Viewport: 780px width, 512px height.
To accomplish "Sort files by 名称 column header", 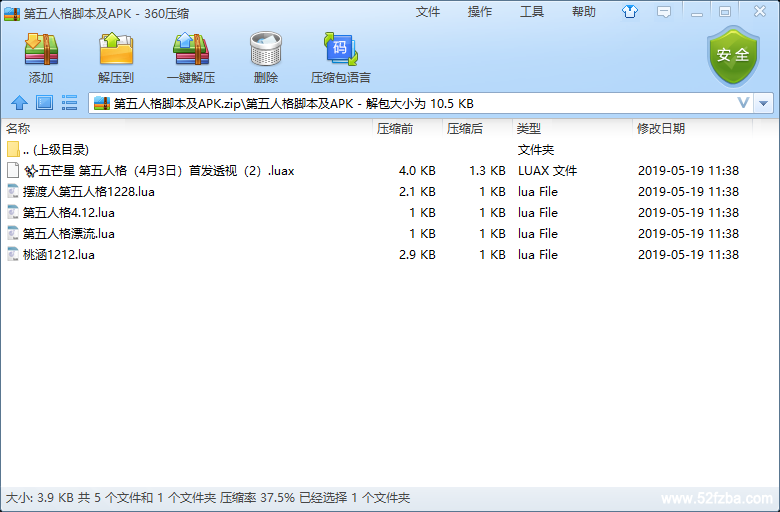I will tap(18, 129).
